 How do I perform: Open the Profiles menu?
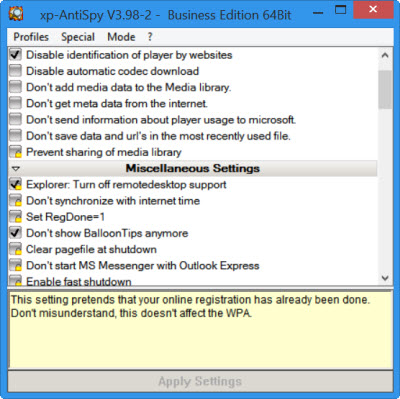coord(31,37)
